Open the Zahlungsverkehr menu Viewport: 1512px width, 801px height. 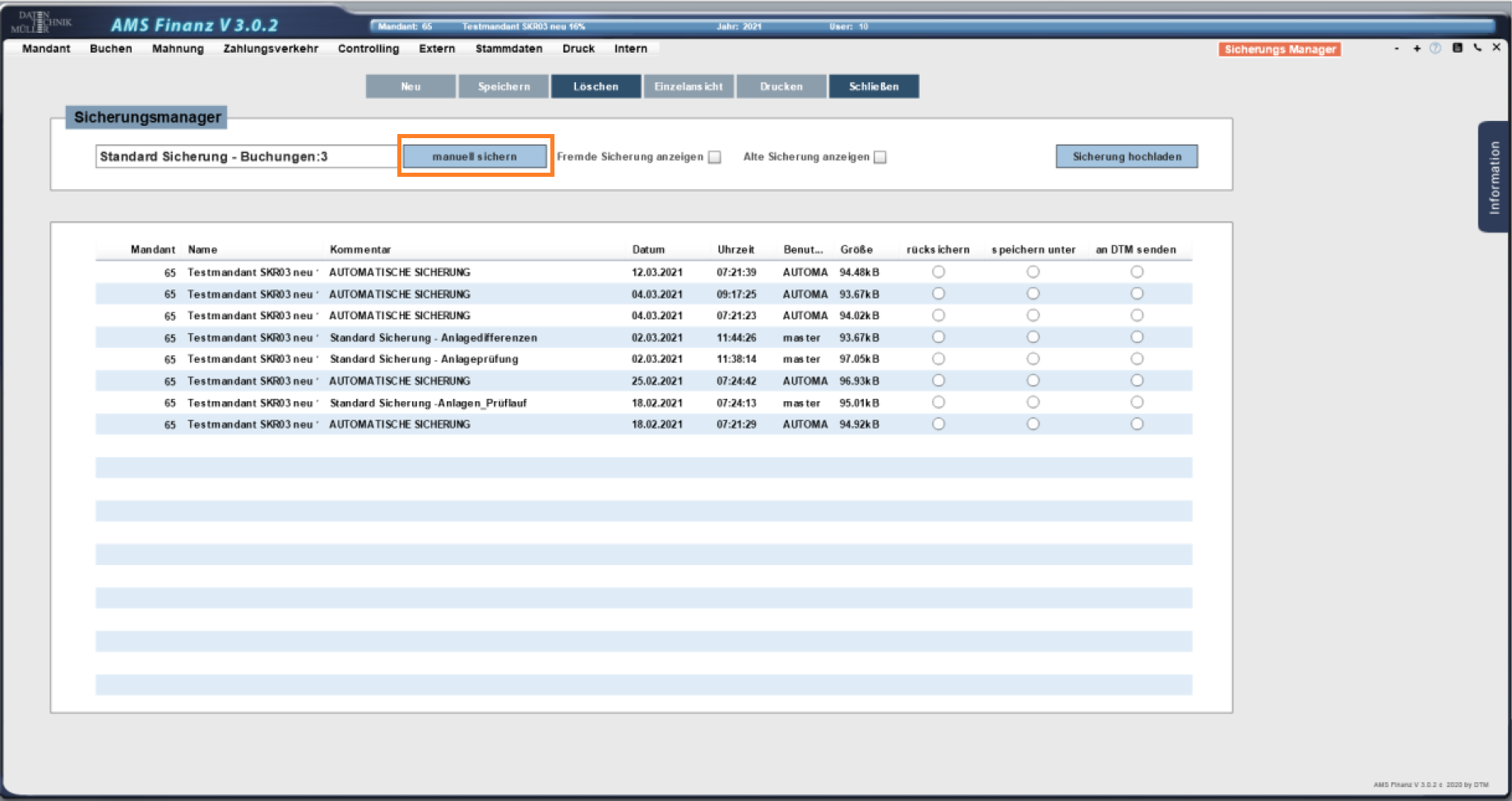tap(271, 49)
